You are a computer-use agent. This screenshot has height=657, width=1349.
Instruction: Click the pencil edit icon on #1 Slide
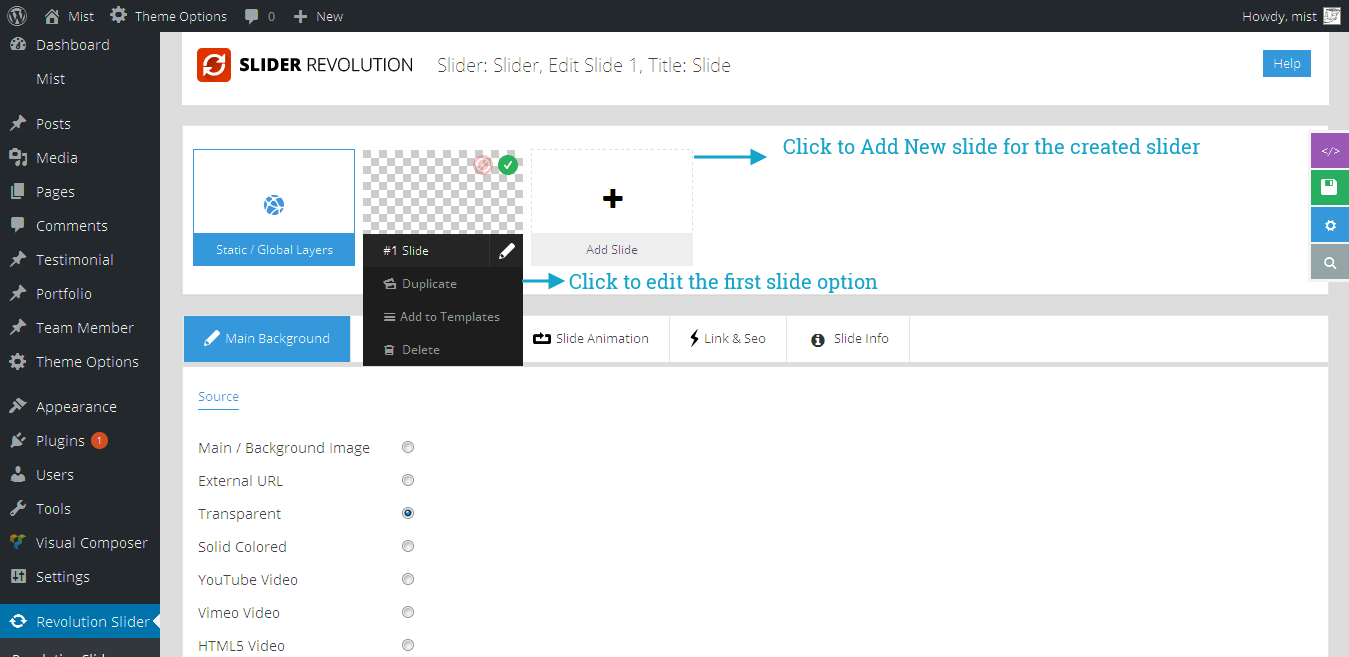click(x=506, y=251)
